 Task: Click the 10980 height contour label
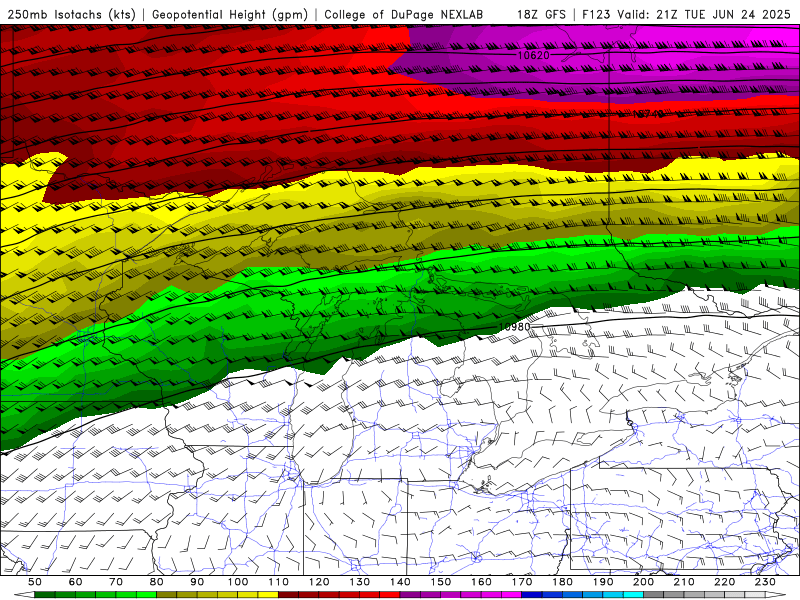(x=514, y=327)
